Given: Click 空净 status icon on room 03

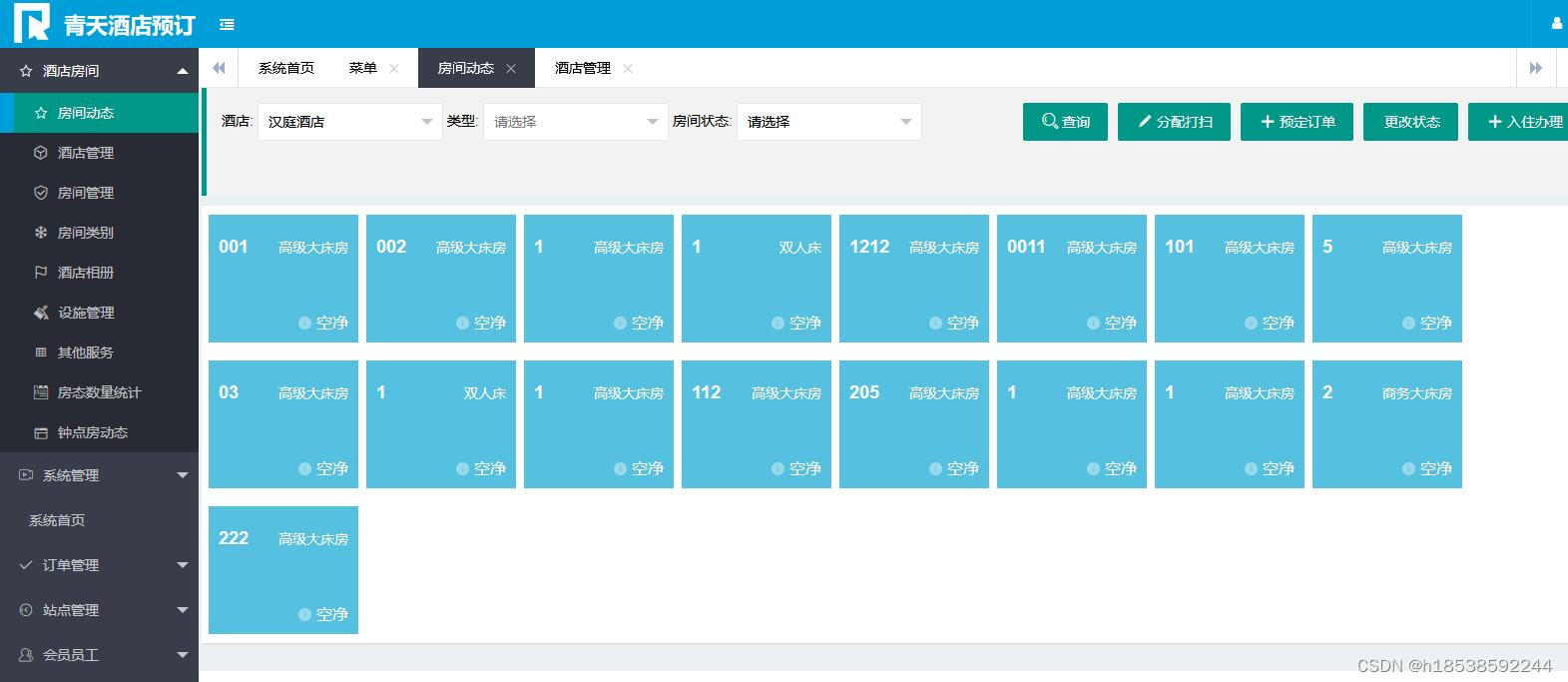Looking at the screenshot, I should 305,468.
